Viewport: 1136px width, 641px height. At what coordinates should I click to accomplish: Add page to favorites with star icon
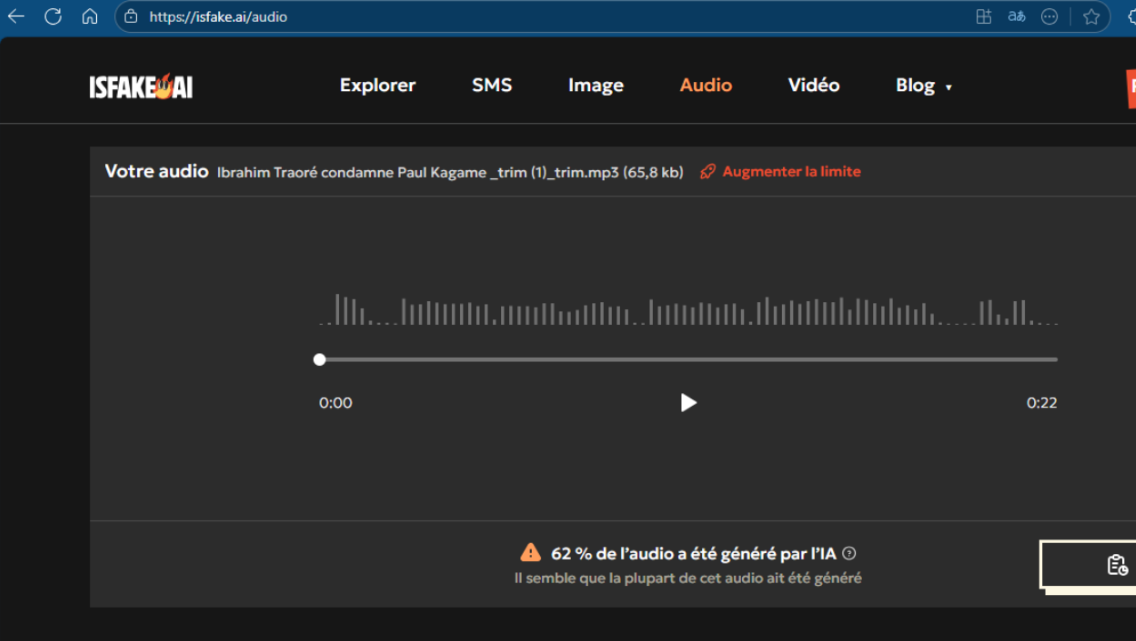point(1091,17)
